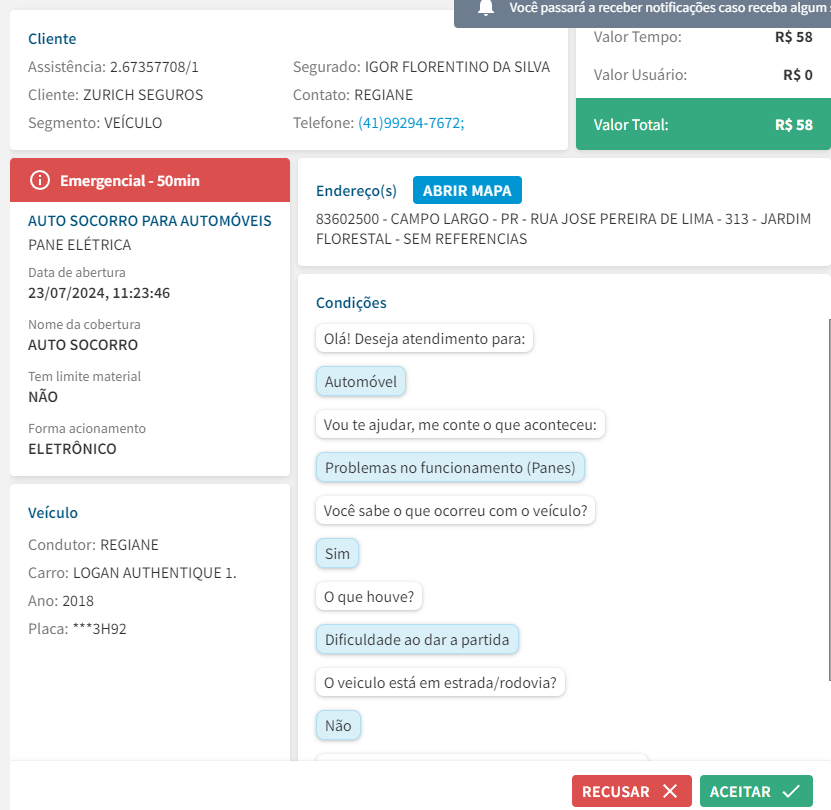Call the phone number (41)99294-7672

click(x=411, y=123)
